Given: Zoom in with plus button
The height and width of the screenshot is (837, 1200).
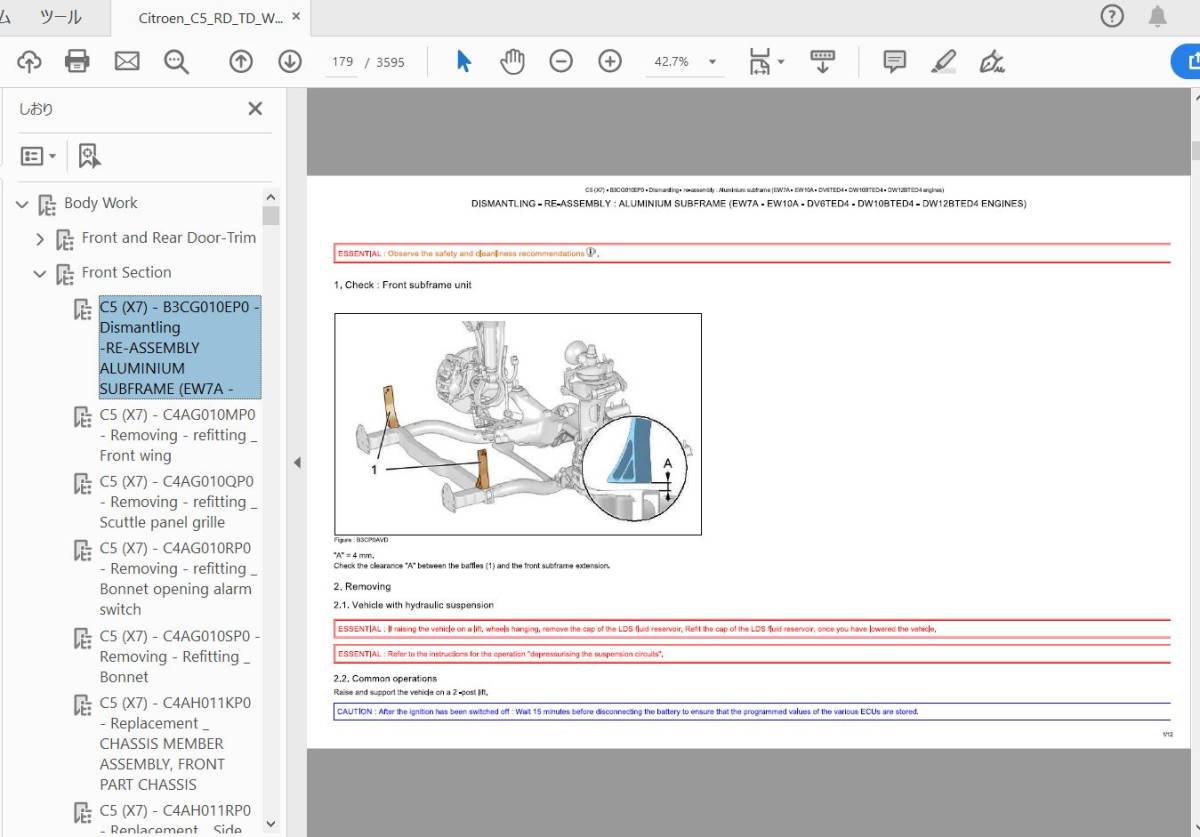Looking at the screenshot, I should (x=610, y=62).
